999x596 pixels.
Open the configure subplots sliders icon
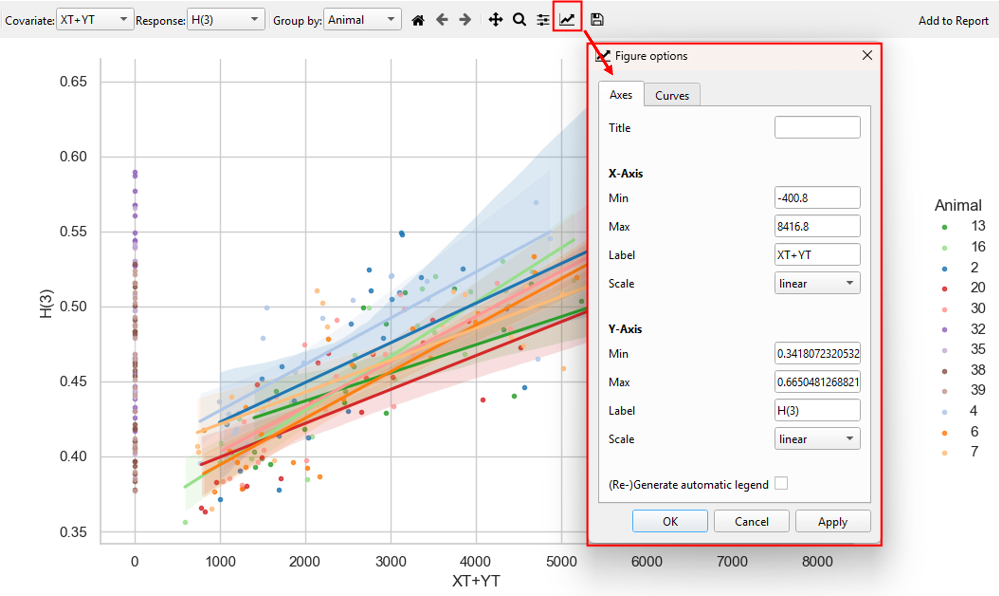pyautogui.click(x=544, y=18)
